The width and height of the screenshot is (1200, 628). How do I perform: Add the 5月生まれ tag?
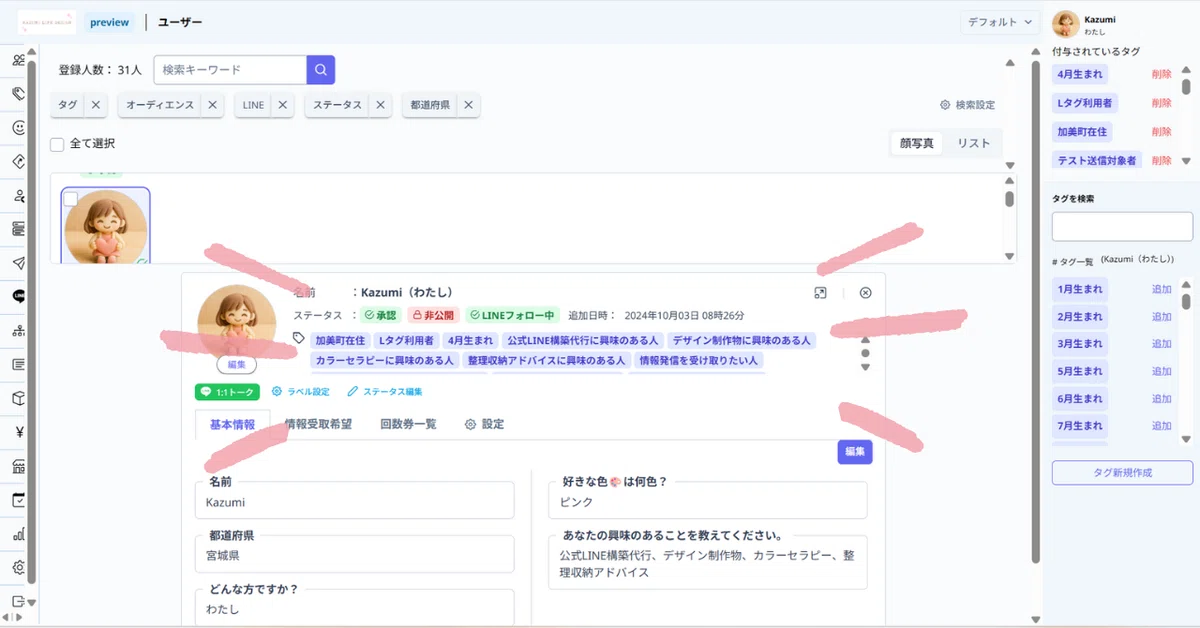coord(1161,371)
